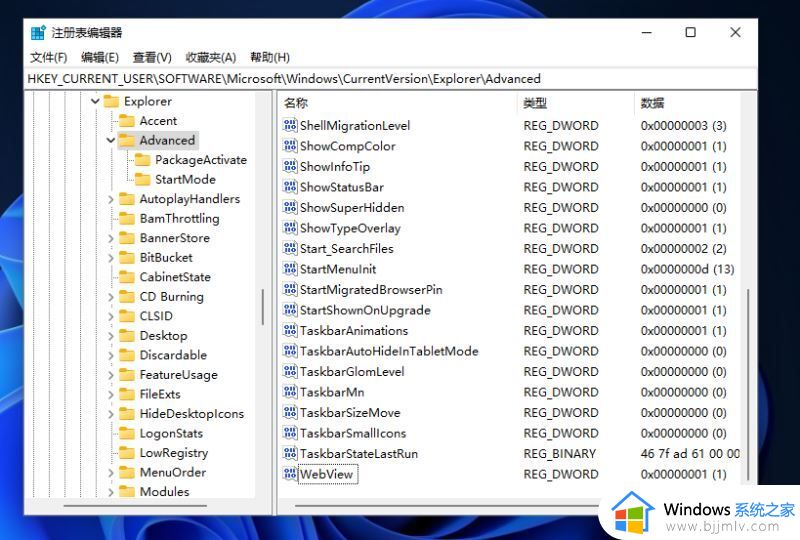Select the WebView value name
The image size is (800, 540).
[x=327, y=474]
